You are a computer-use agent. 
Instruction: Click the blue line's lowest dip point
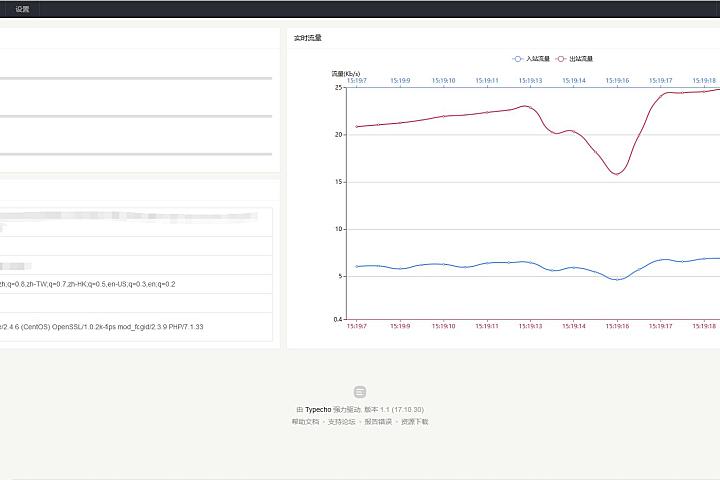617,279
